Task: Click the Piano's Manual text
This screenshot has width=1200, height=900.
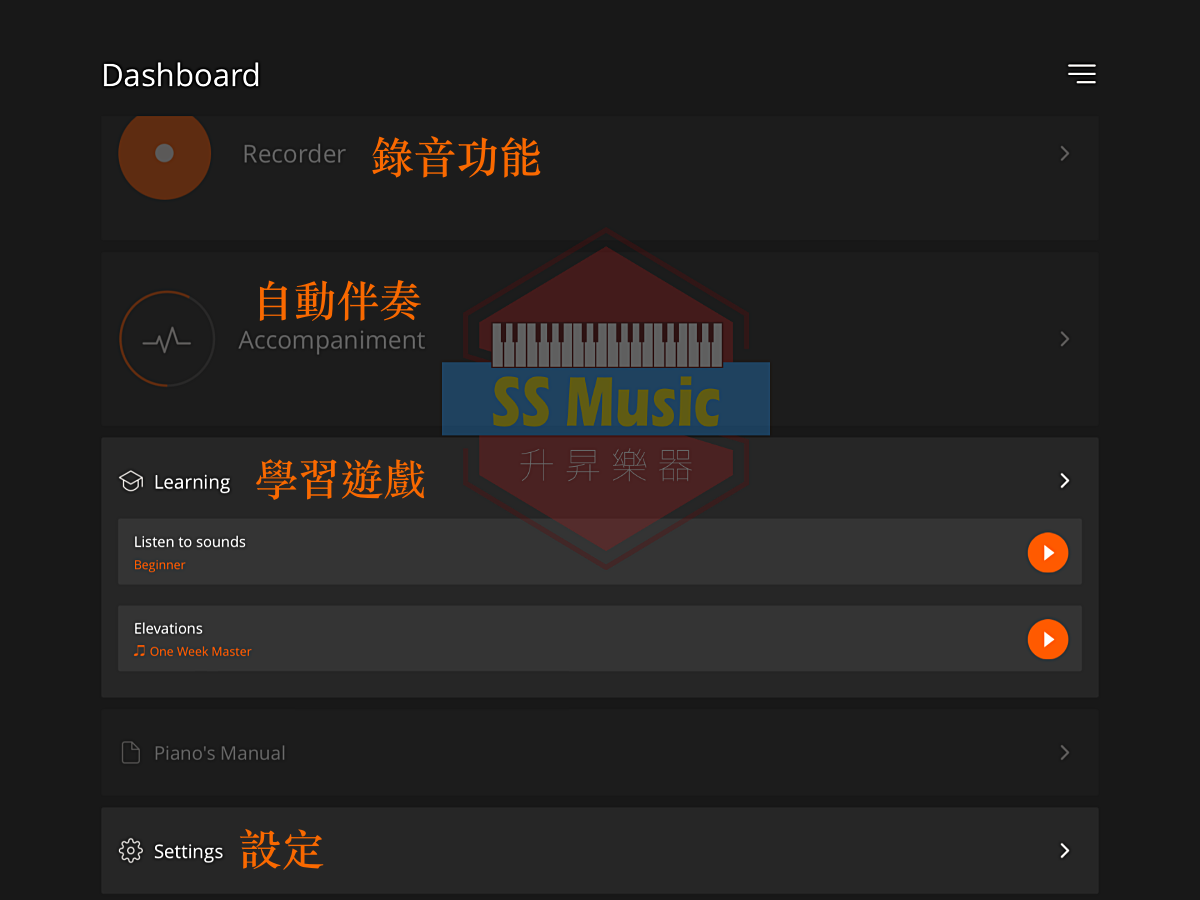Action: [220, 753]
